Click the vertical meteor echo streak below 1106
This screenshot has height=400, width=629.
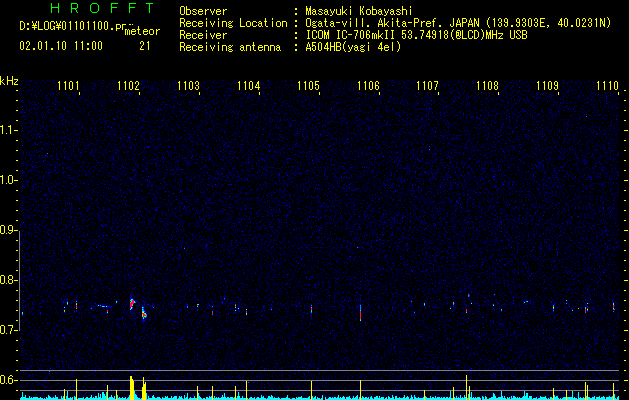click(x=361, y=311)
